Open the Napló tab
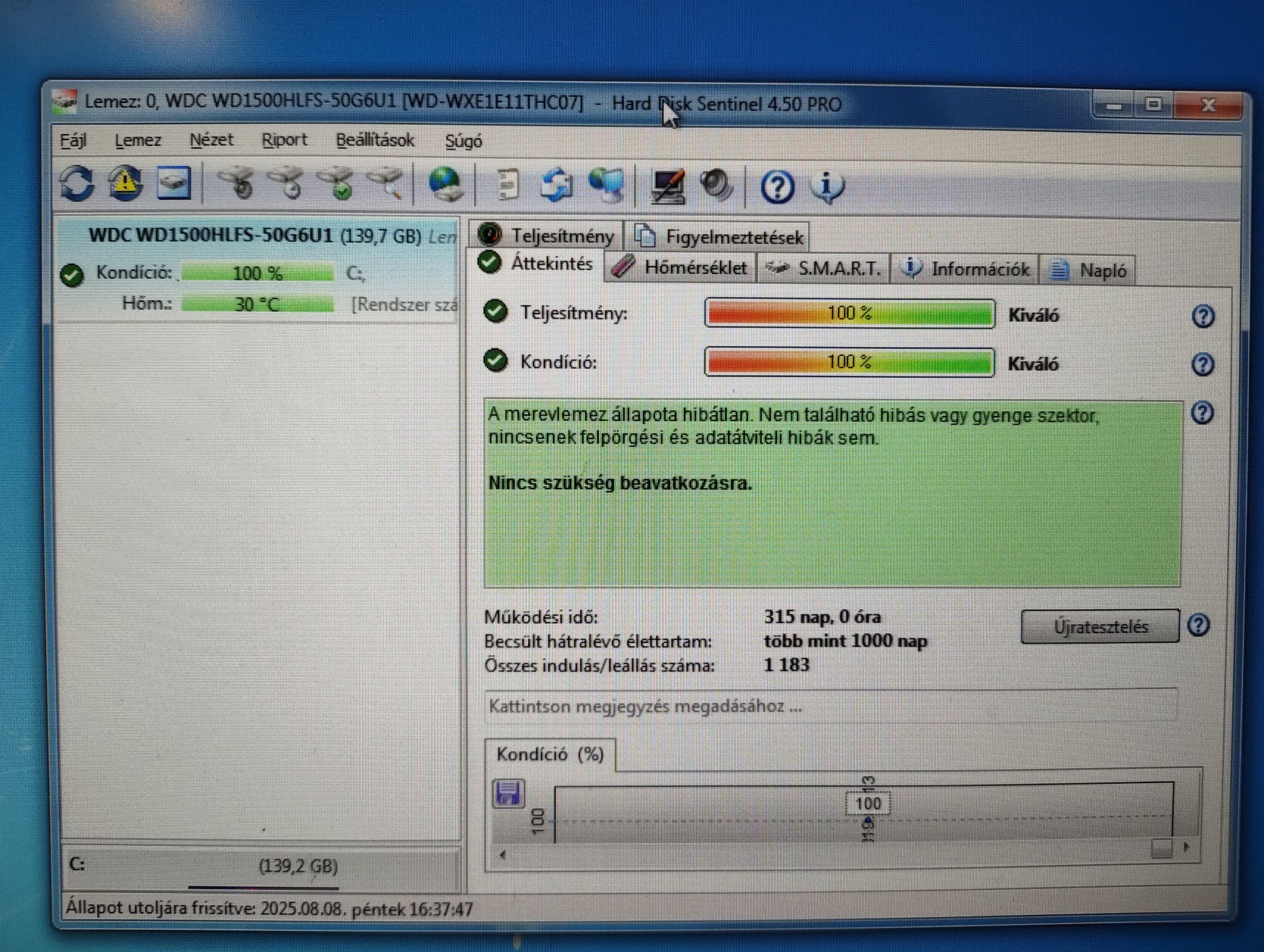The width and height of the screenshot is (1264, 952). click(x=1088, y=270)
